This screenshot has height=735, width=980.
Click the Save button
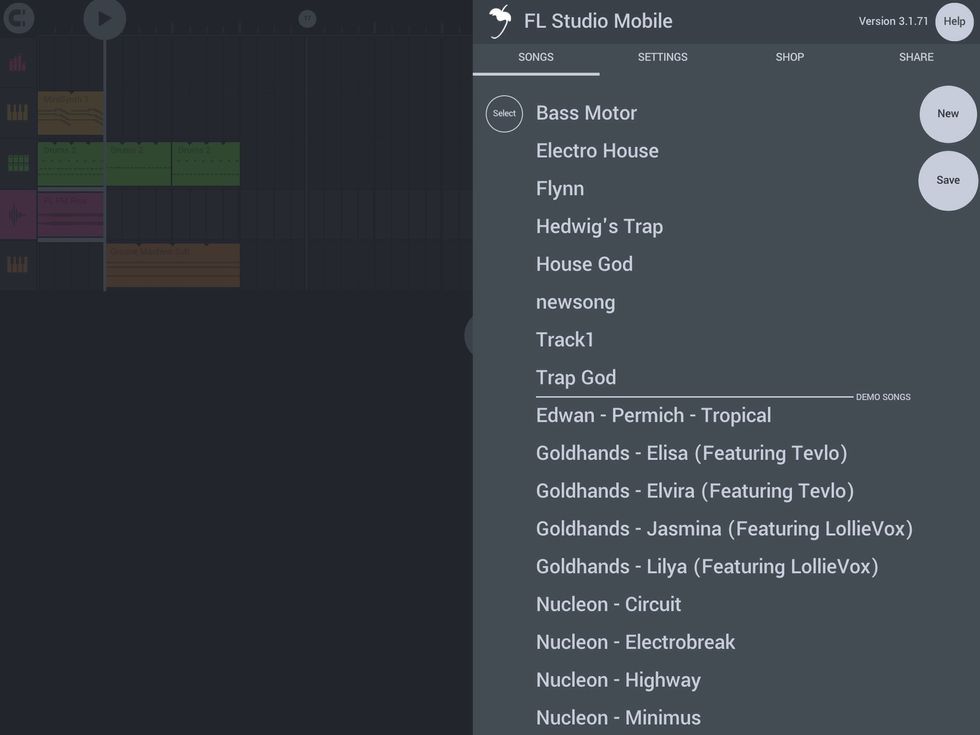948,181
